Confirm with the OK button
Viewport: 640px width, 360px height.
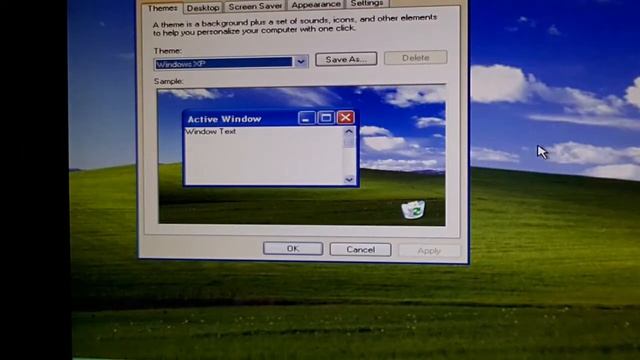293,249
